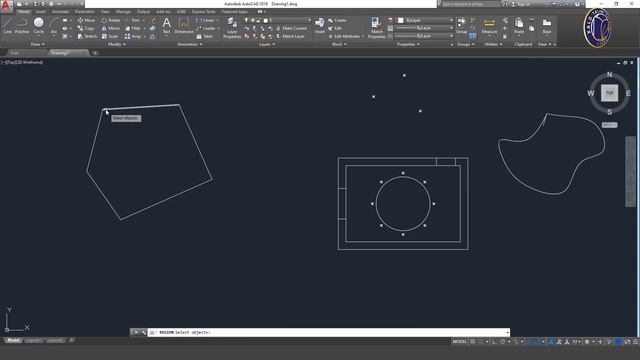Expand the Modify panel

117,44
